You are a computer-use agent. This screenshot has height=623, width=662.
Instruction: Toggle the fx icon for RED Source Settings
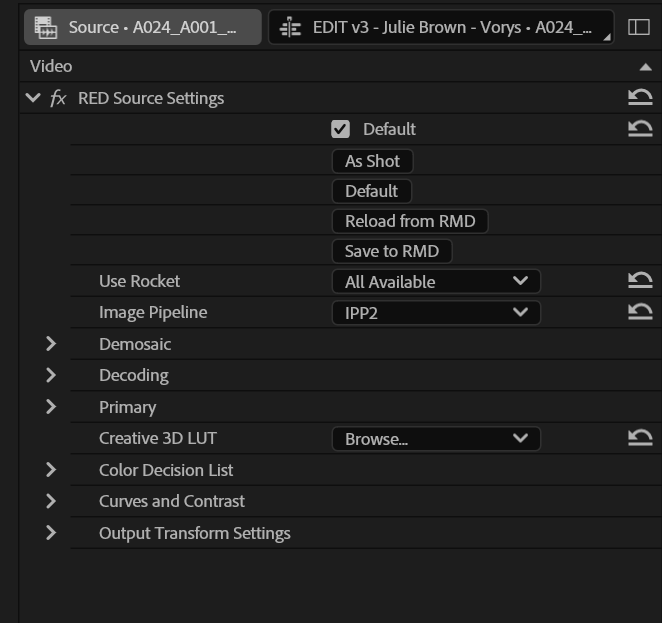(x=59, y=98)
